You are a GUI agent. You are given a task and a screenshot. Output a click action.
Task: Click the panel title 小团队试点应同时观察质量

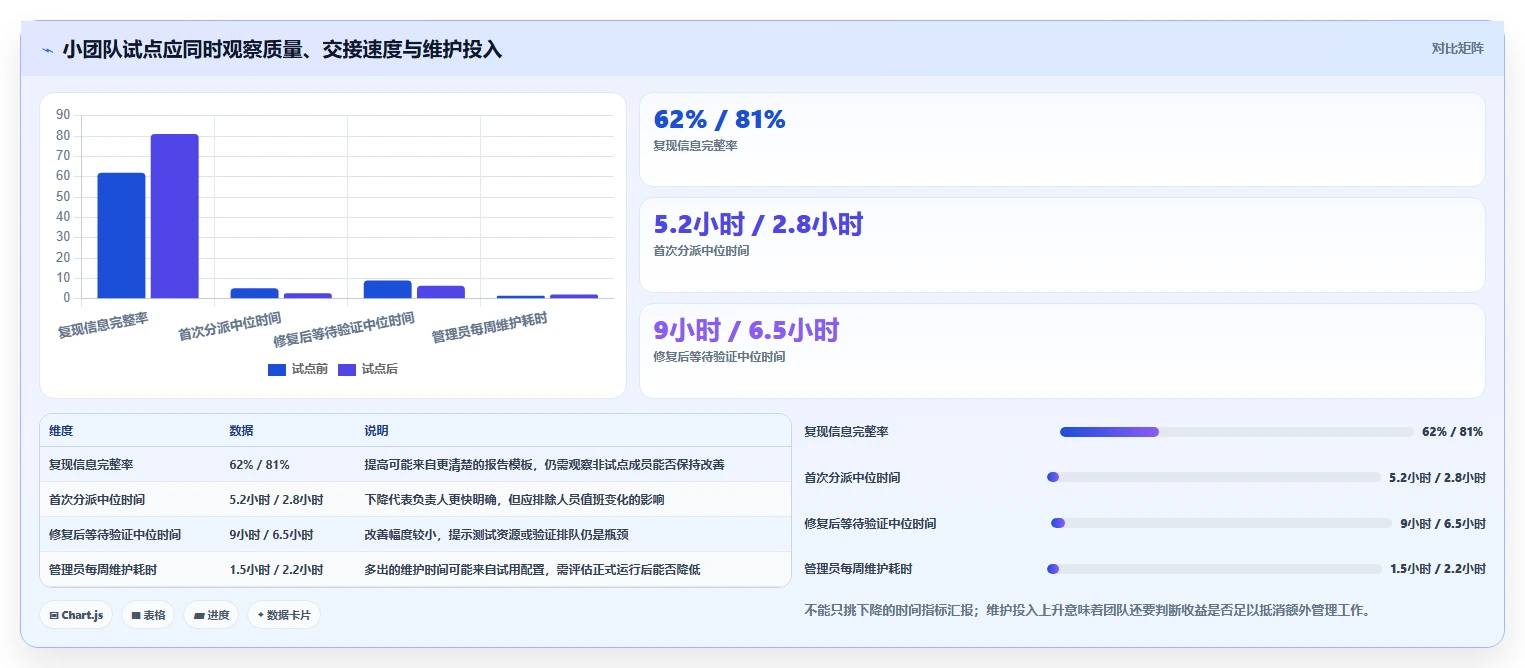click(282, 49)
